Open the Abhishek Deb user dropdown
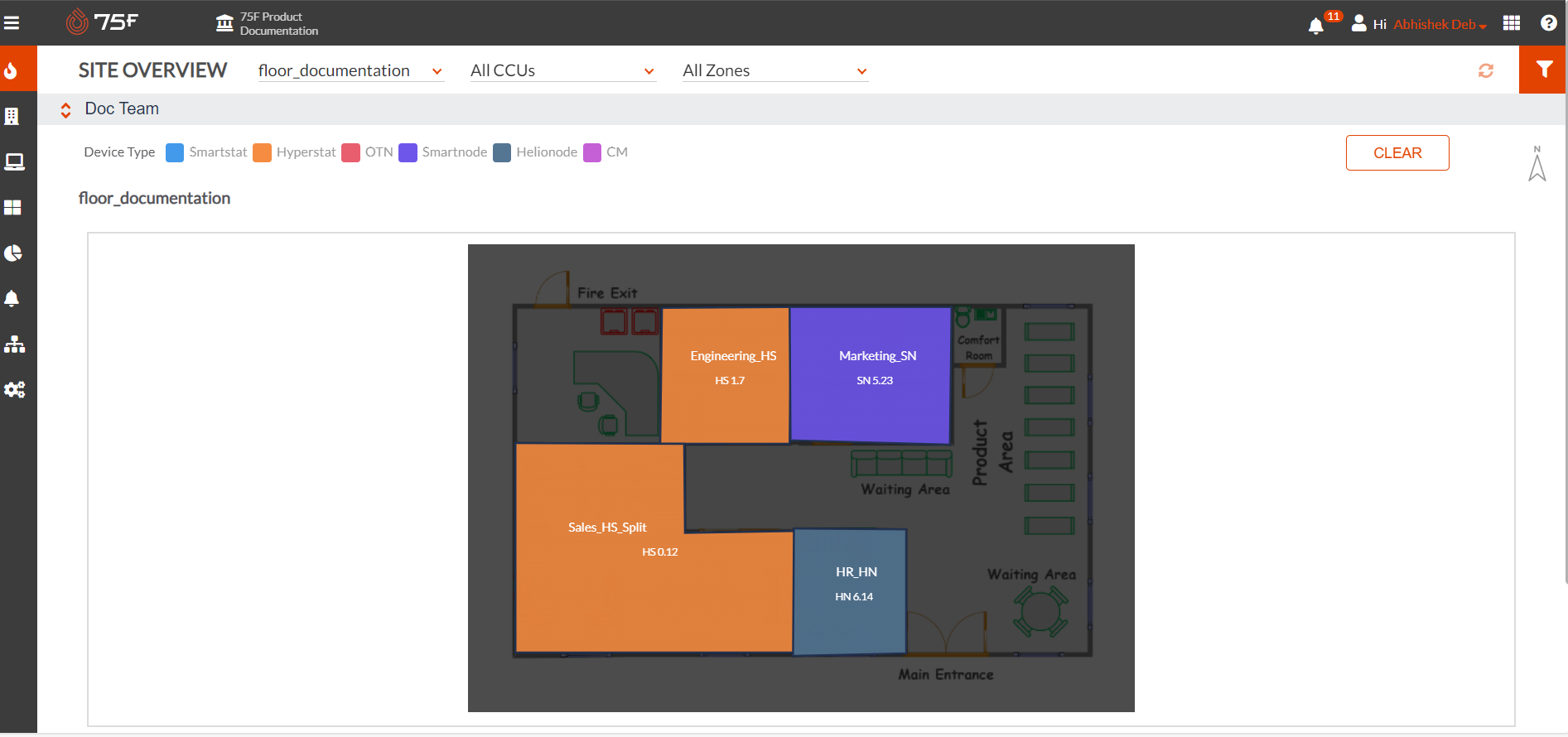 [1440, 25]
